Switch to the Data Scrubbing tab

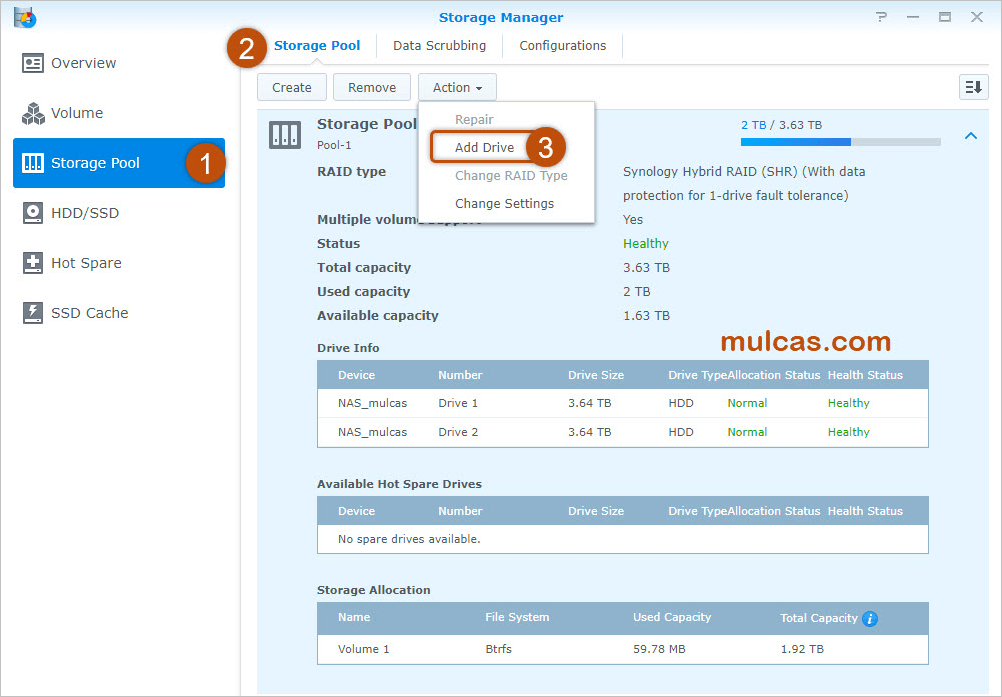(x=439, y=46)
